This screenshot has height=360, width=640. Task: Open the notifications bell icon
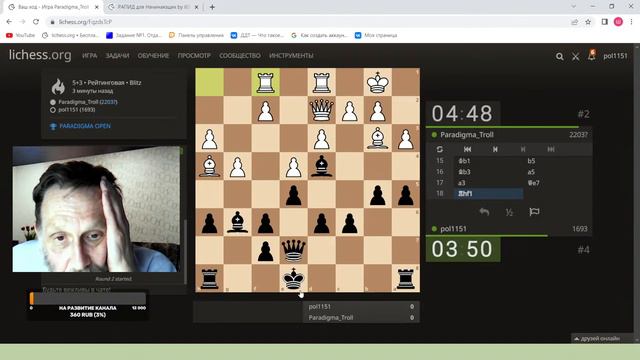[591, 55]
